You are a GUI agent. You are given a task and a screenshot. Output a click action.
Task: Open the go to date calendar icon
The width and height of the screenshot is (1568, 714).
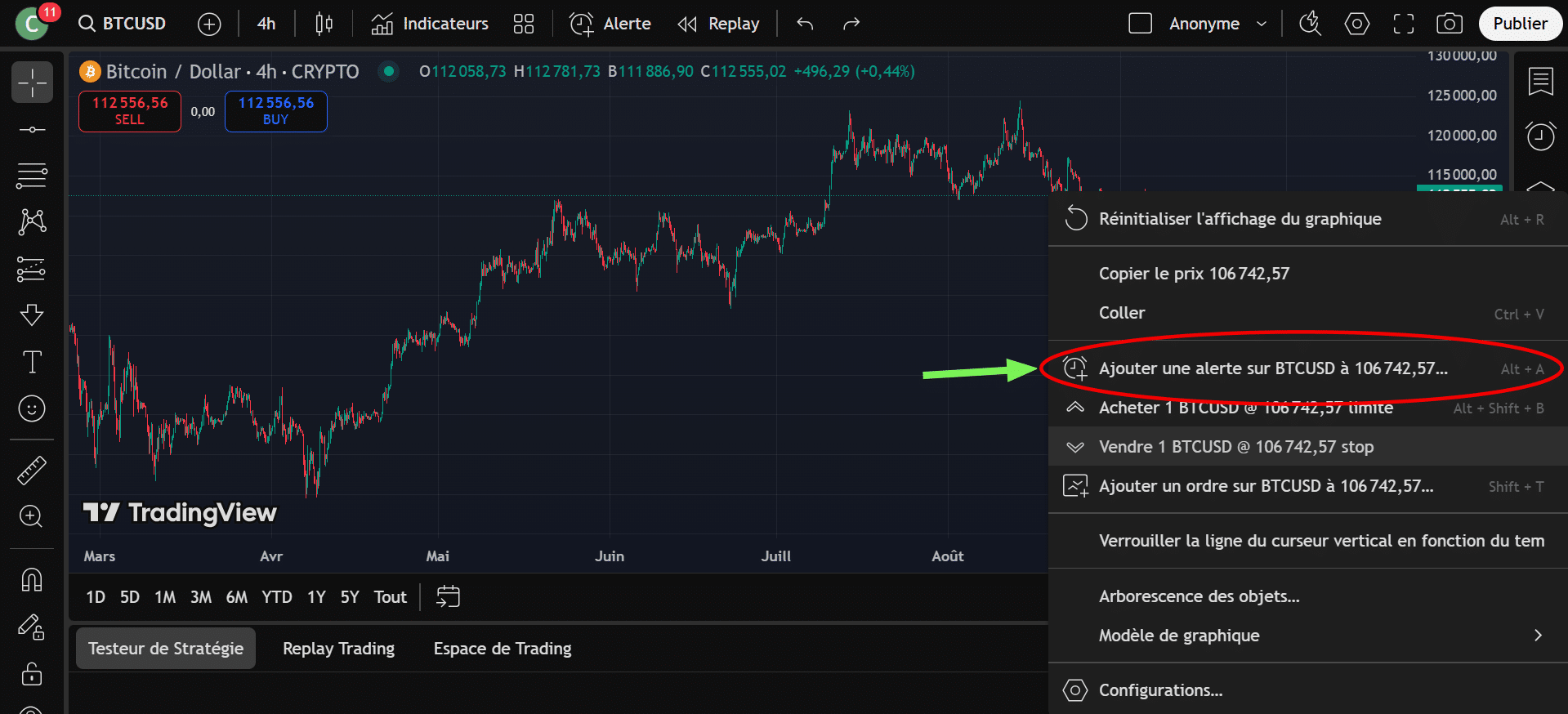pyautogui.click(x=448, y=597)
